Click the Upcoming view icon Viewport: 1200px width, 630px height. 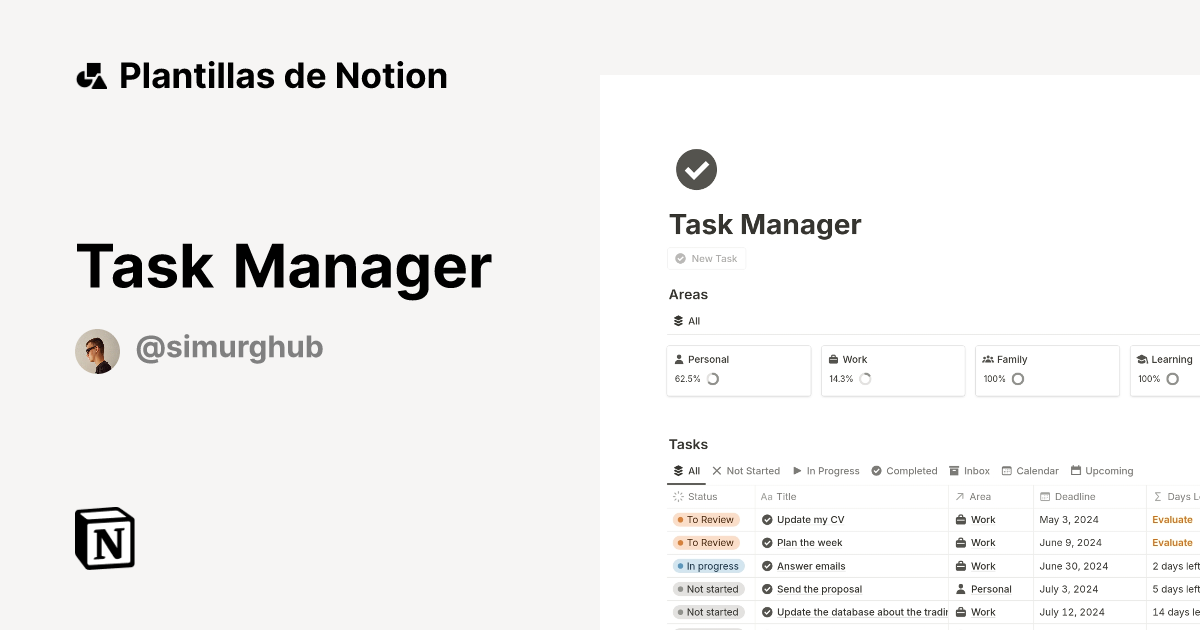[1078, 470]
